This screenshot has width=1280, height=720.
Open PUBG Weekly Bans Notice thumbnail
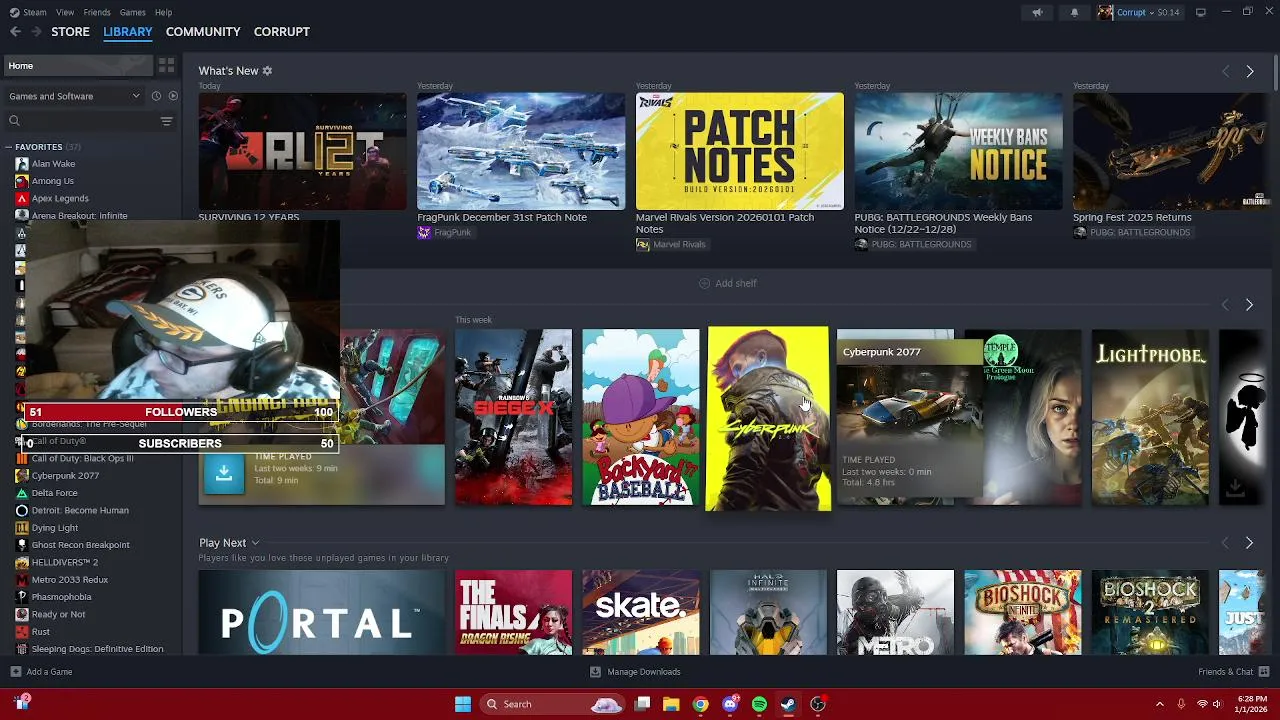pyautogui.click(x=958, y=152)
